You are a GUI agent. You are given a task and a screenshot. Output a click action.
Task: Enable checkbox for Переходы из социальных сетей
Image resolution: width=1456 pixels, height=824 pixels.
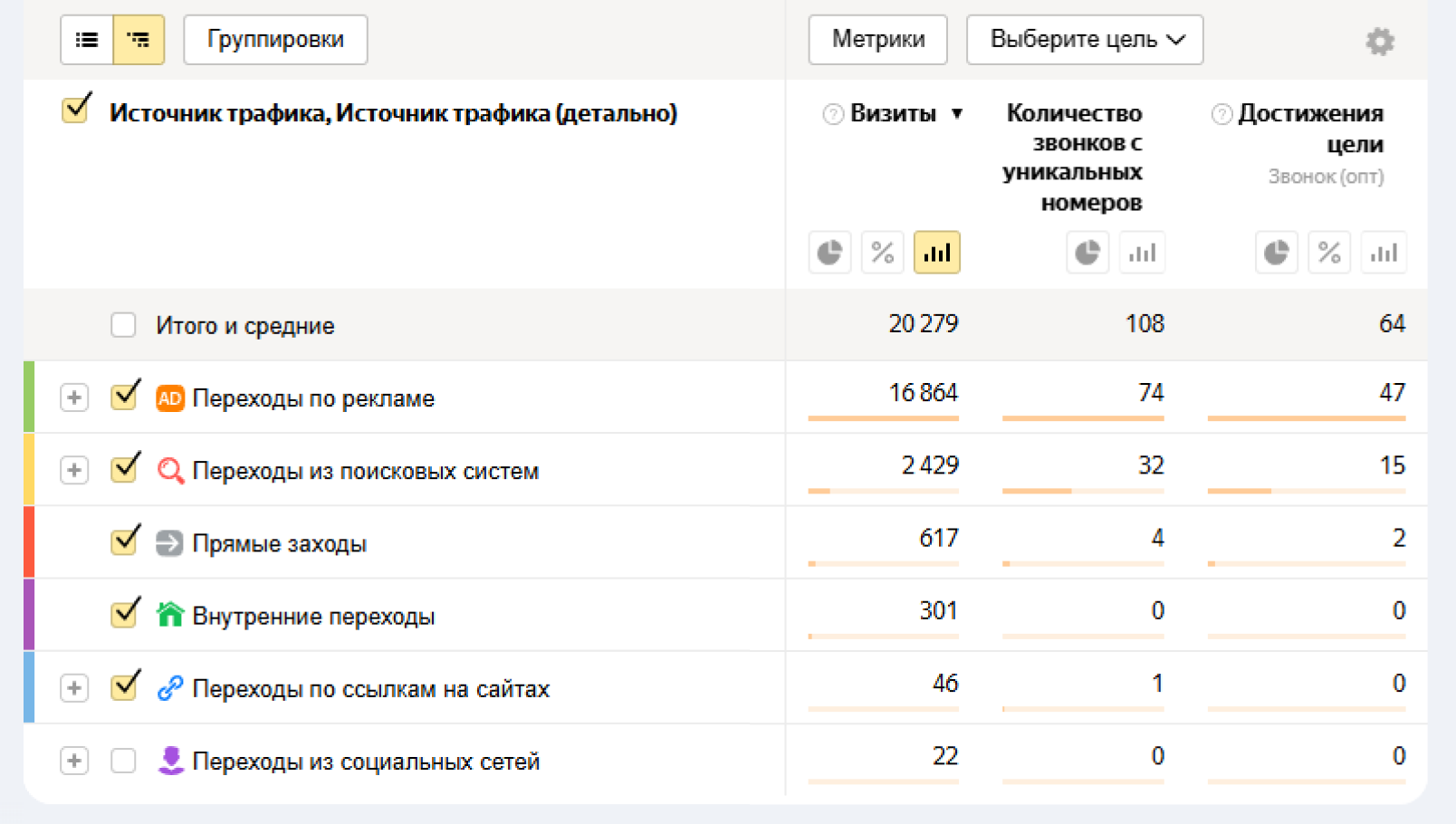(123, 762)
